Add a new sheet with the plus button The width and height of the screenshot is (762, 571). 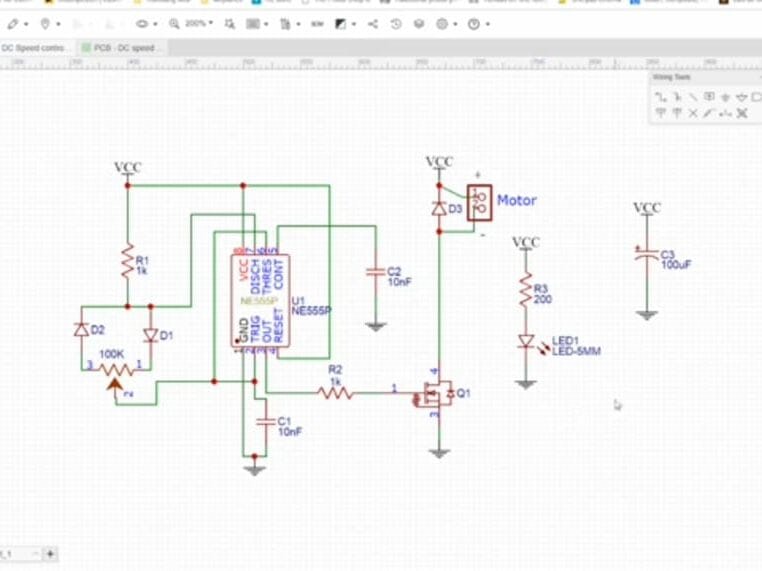pos(51,554)
